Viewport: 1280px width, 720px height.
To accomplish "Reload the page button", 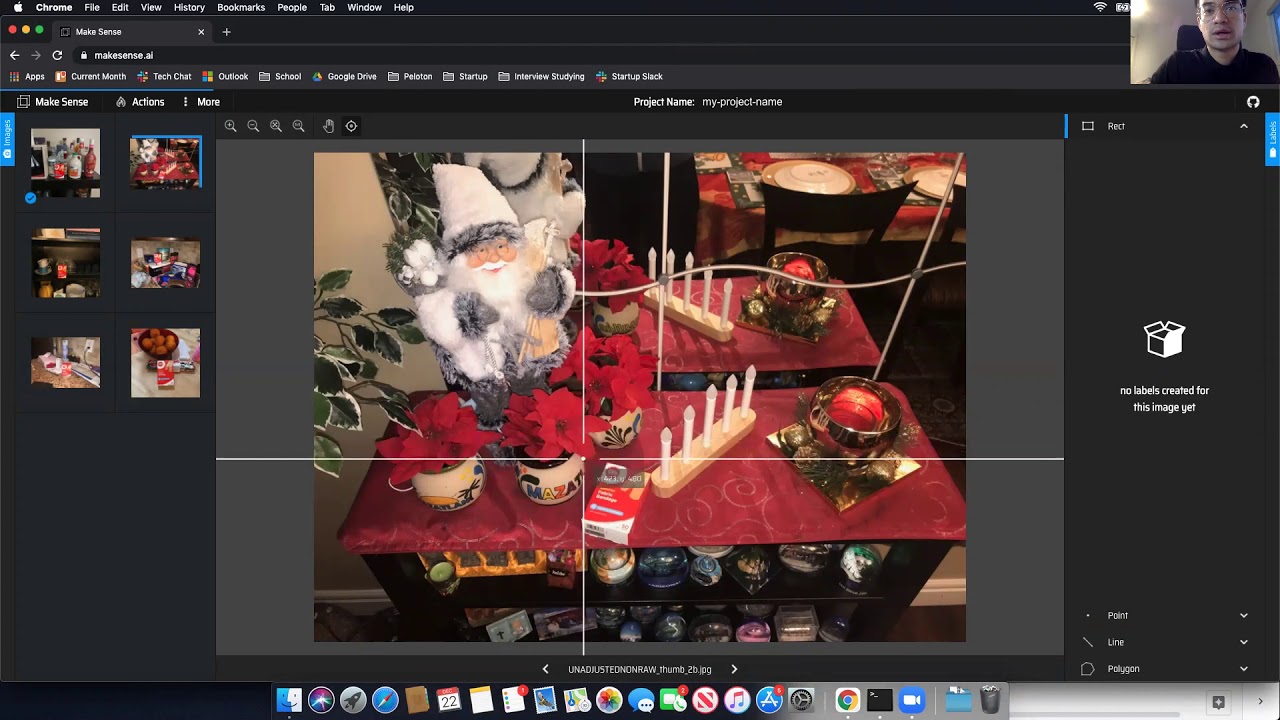I will [x=57, y=55].
